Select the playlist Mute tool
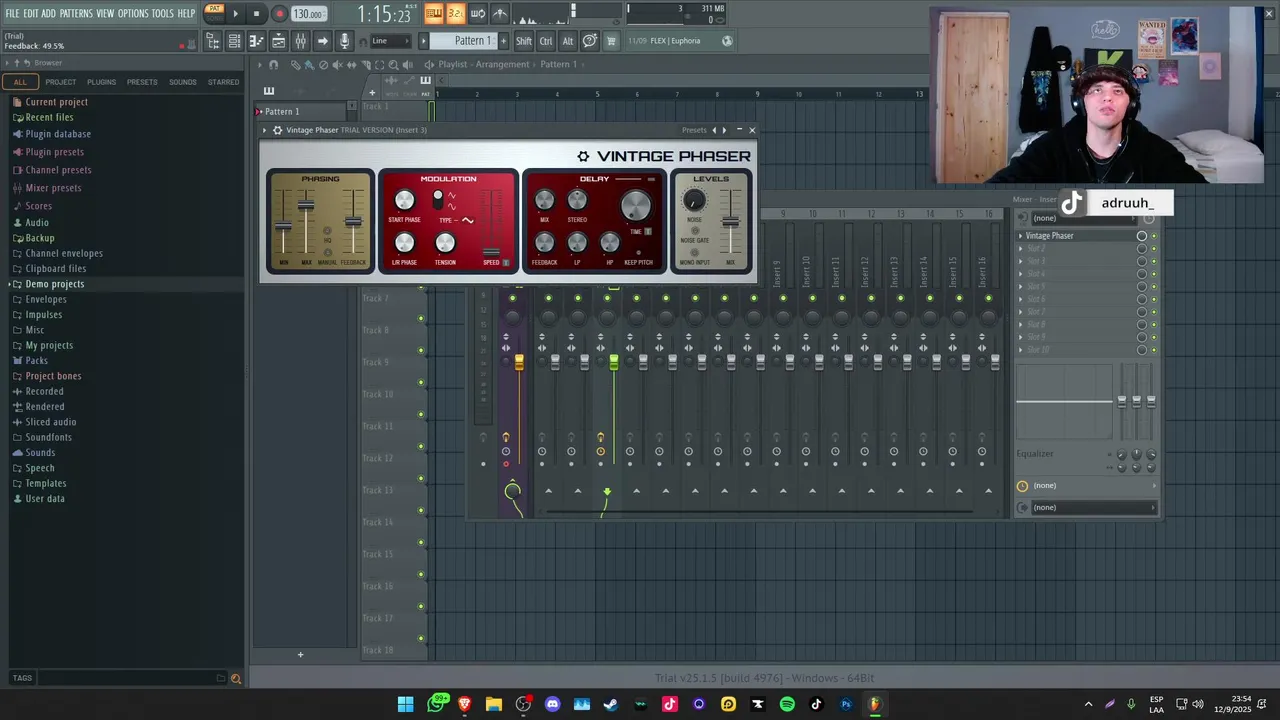 coord(337,64)
